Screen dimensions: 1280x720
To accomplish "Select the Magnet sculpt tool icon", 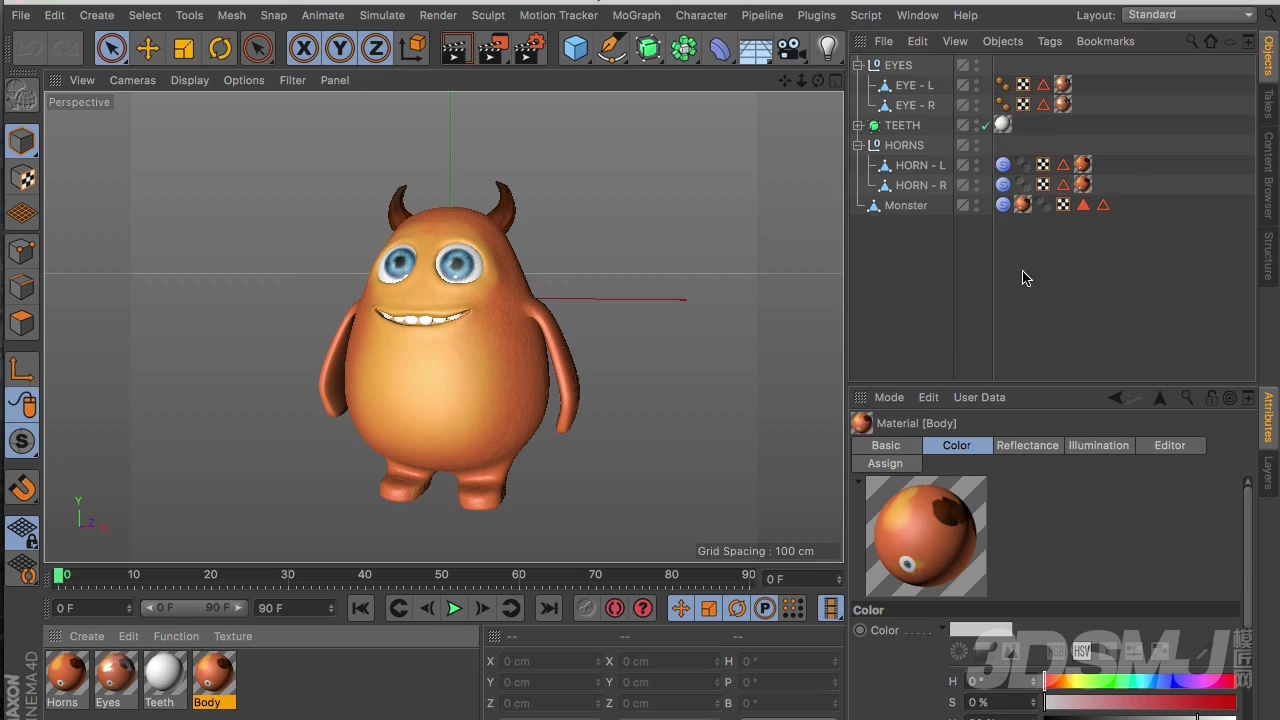I will point(22,487).
